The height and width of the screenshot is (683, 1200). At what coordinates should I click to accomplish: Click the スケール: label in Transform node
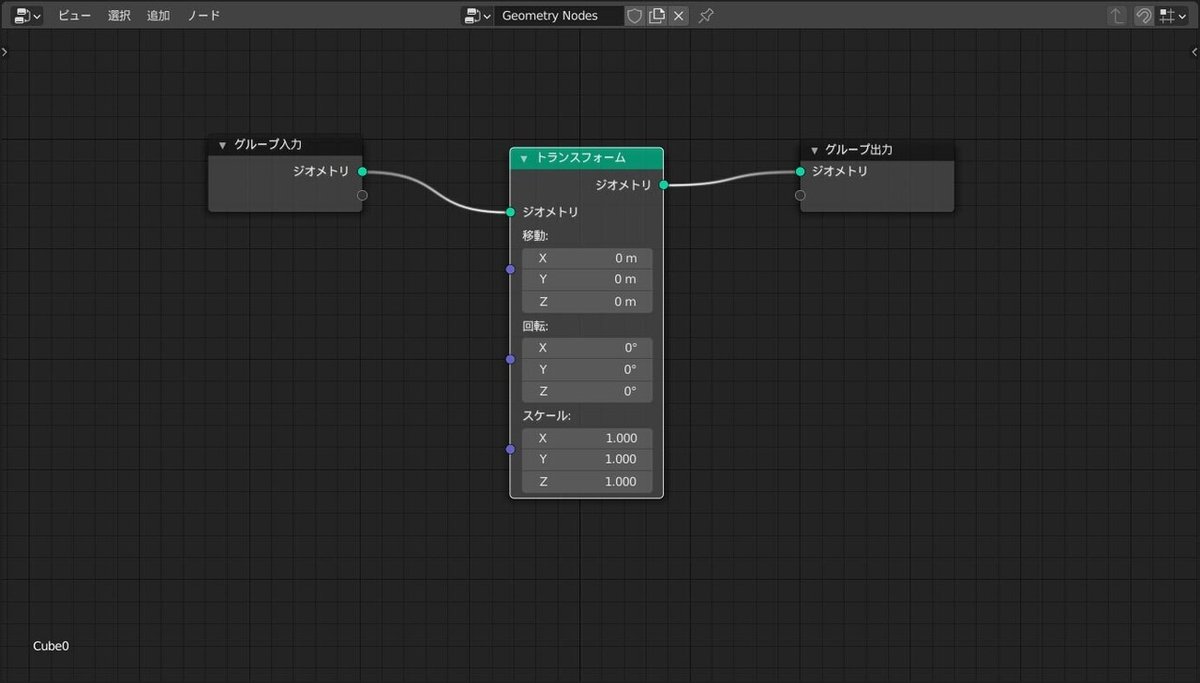(x=546, y=416)
